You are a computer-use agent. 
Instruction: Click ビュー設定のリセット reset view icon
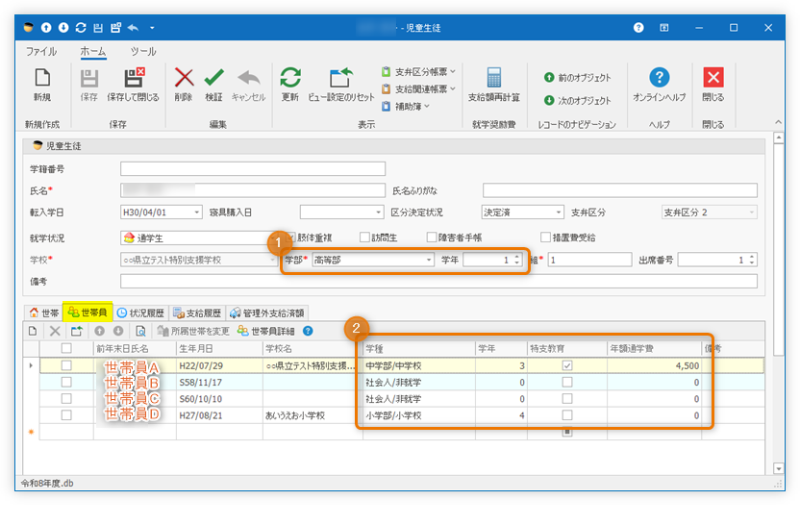click(341, 78)
